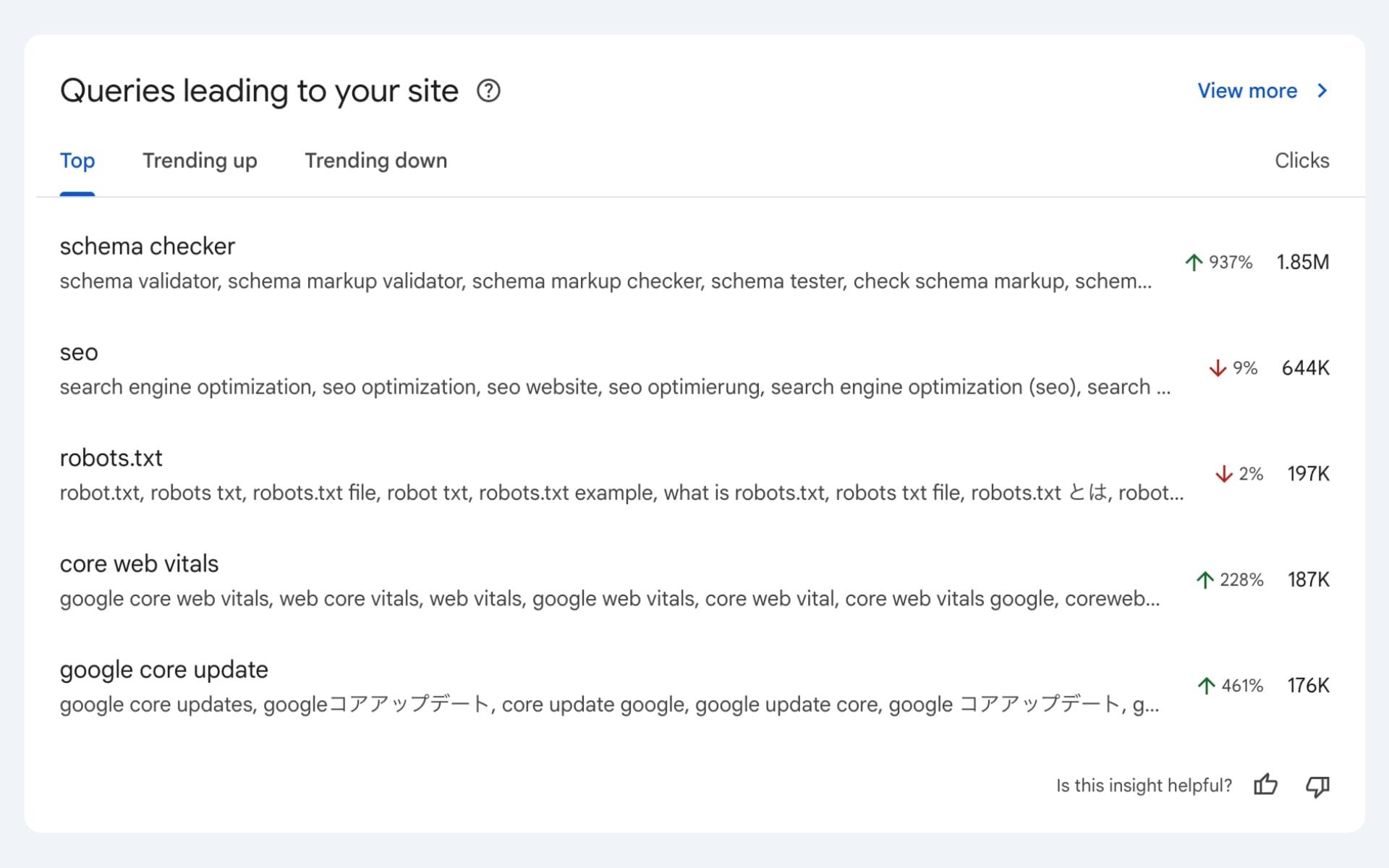Click the chevron next to View more
1389x868 pixels.
point(1322,90)
